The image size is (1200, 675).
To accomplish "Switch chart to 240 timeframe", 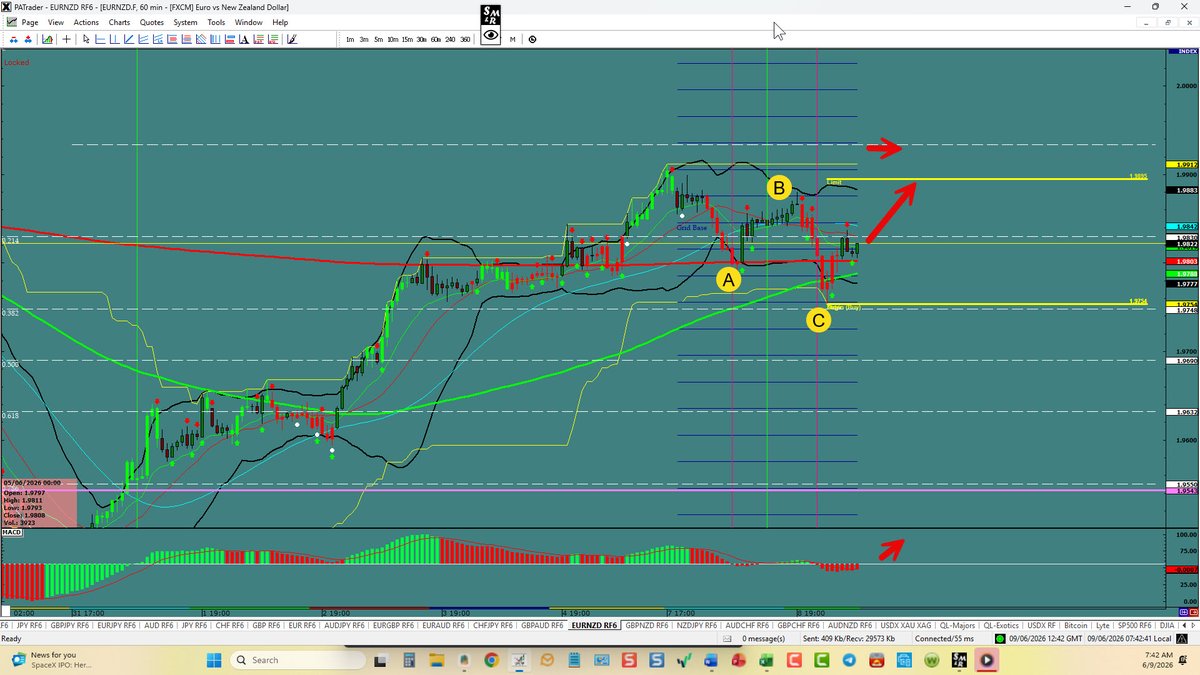I will (451, 39).
